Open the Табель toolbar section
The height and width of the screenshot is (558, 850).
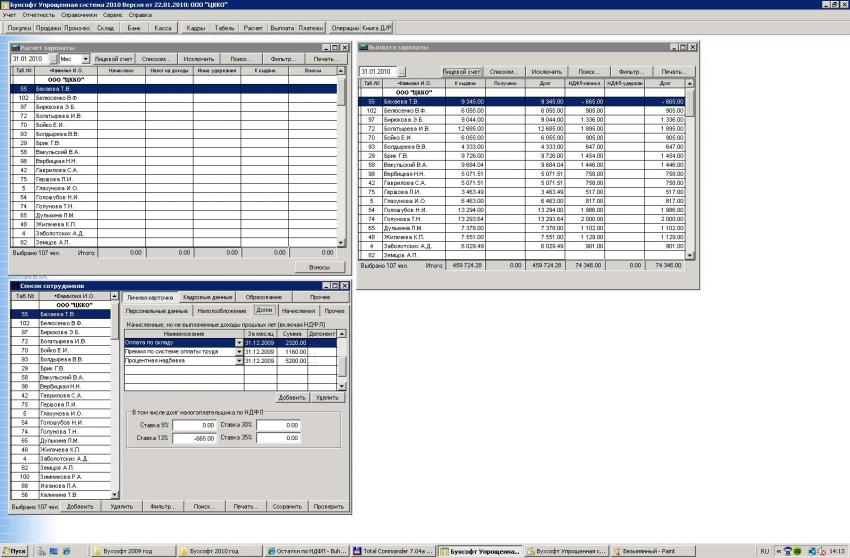pyautogui.click(x=225, y=28)
